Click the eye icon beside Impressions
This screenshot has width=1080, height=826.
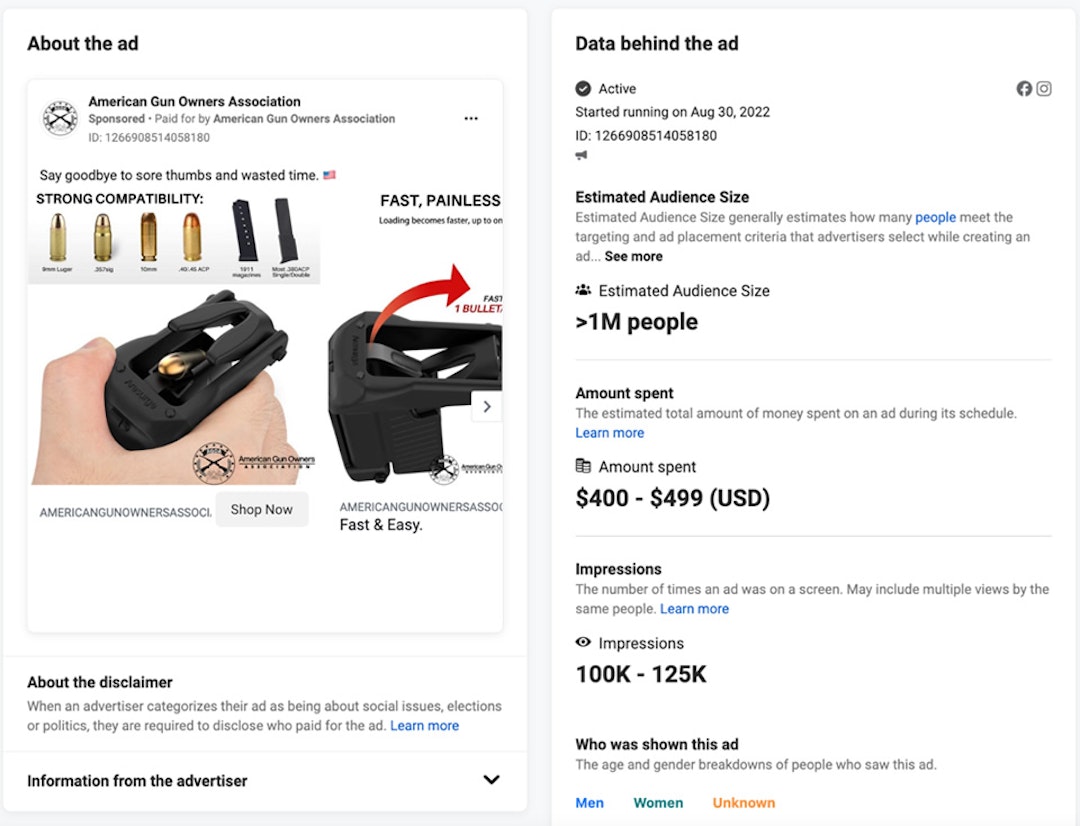coord(582,643)
